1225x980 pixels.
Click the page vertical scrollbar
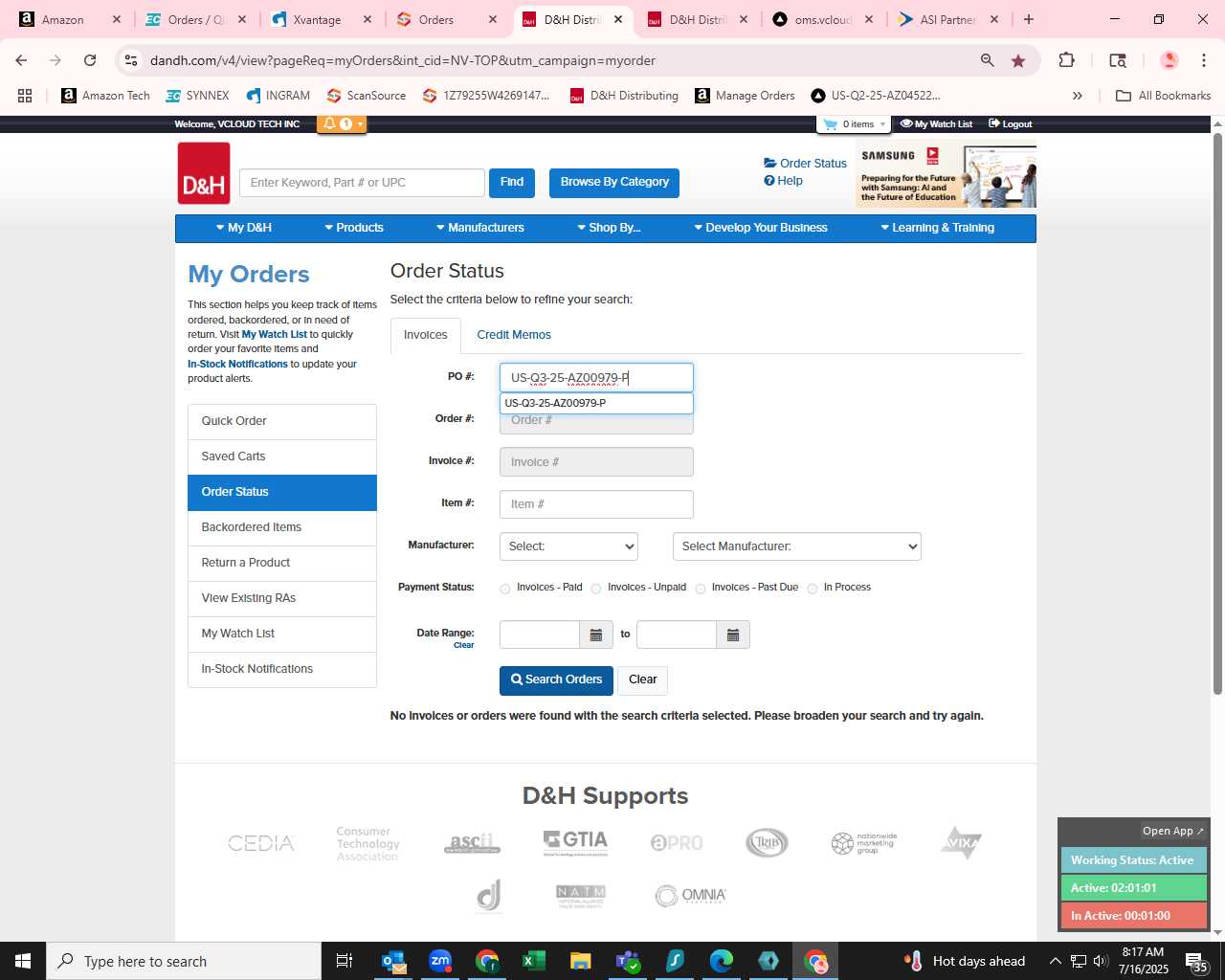pyautogui.click(x=1217, y=412)
